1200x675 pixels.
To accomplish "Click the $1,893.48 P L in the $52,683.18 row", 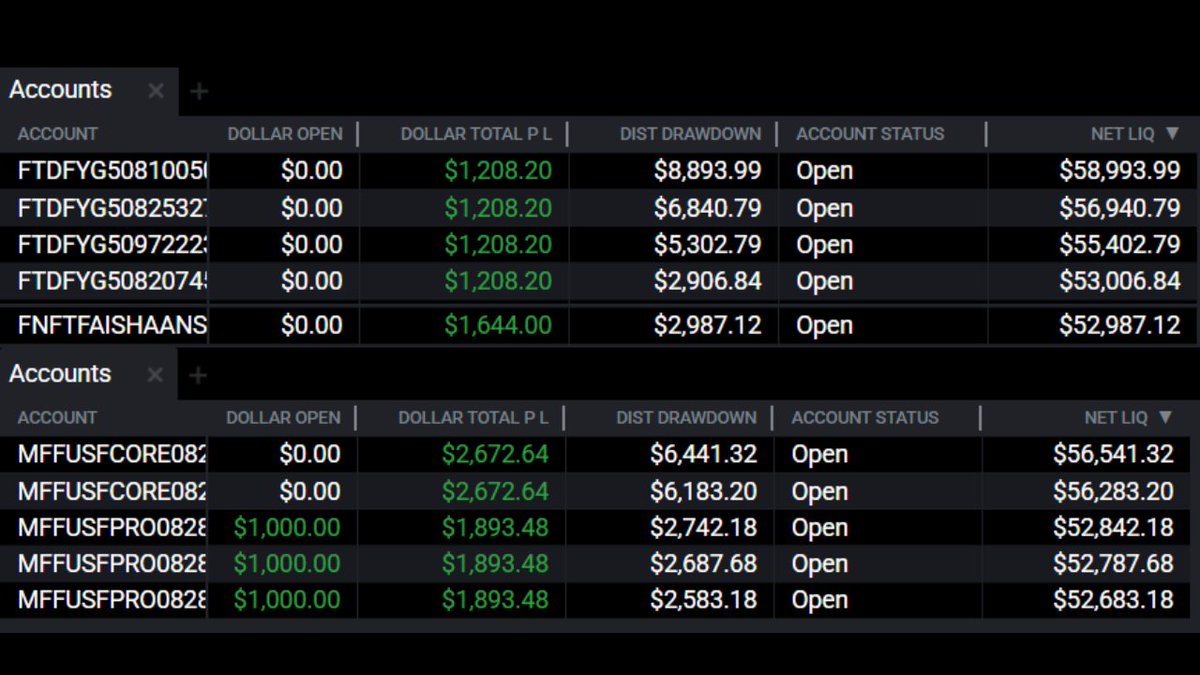I will click(x=495, y=601).
